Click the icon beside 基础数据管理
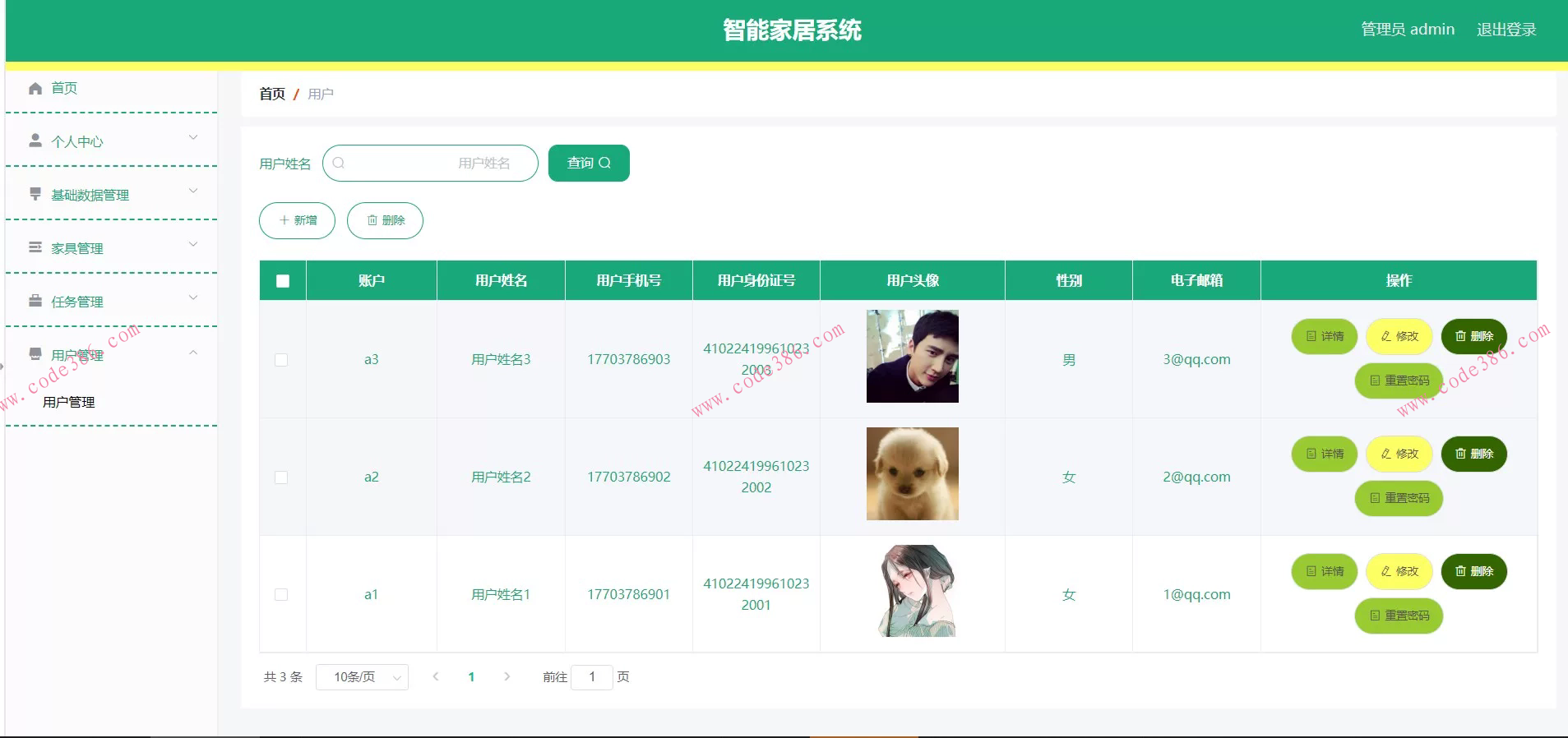 coord(35,194)
